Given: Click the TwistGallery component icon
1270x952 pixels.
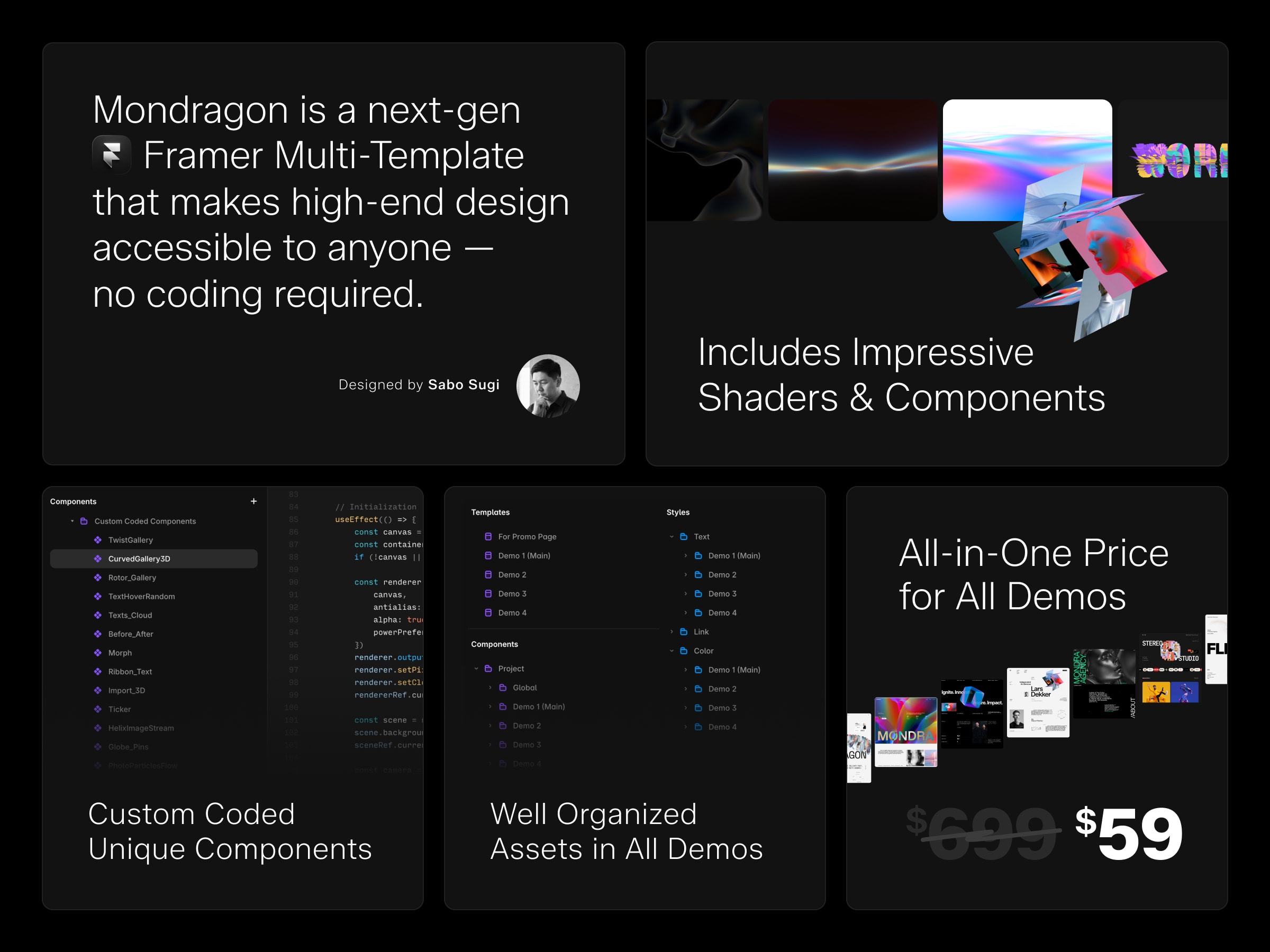Looking at the screenshot, I should pos(97,540).
